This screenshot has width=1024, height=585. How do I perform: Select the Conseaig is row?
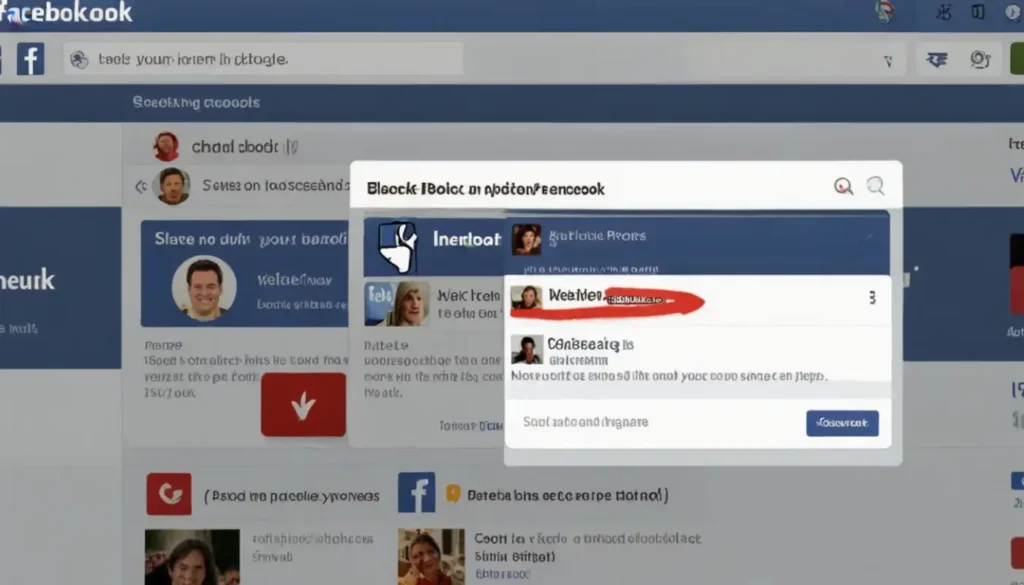697,351
